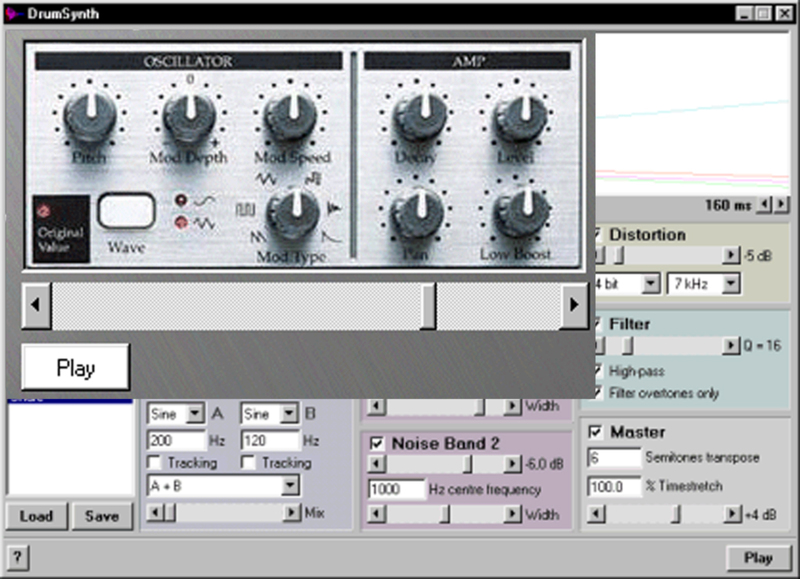Image resolution: width=800 pixels, height=579 pixels.
Task: Click the sine wave LED indicator
Action: tap(181, 200)
